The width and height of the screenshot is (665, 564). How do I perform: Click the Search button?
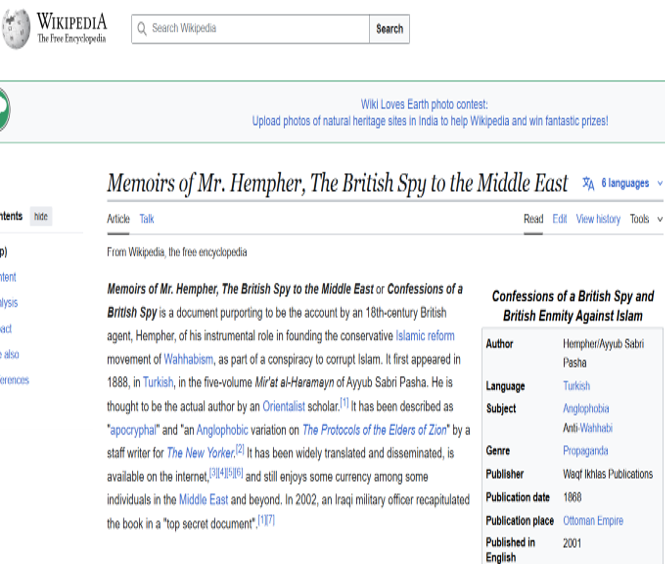389,29
